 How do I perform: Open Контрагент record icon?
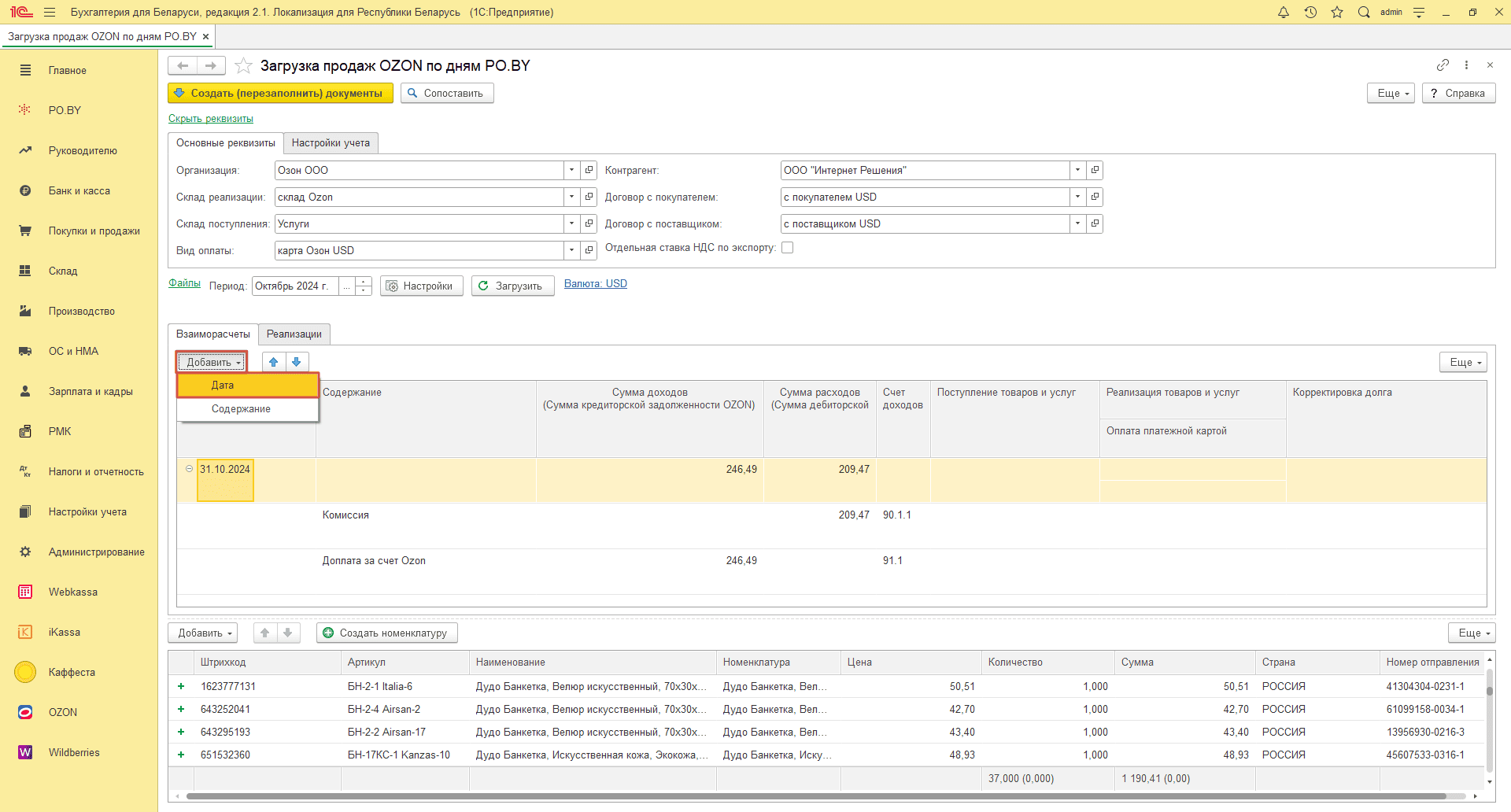pos(1095,170)
